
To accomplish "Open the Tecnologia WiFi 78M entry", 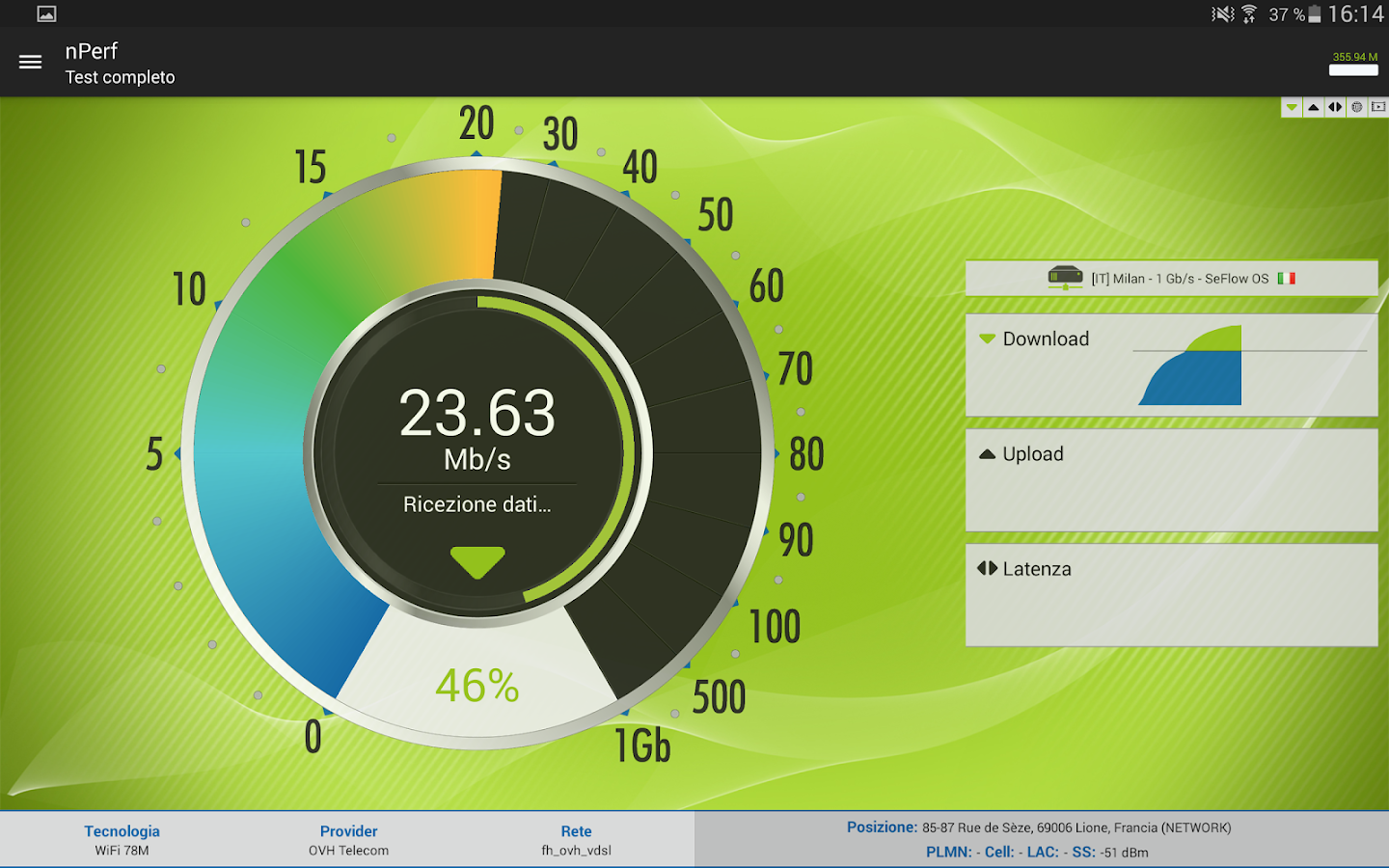I will point(122,839).
